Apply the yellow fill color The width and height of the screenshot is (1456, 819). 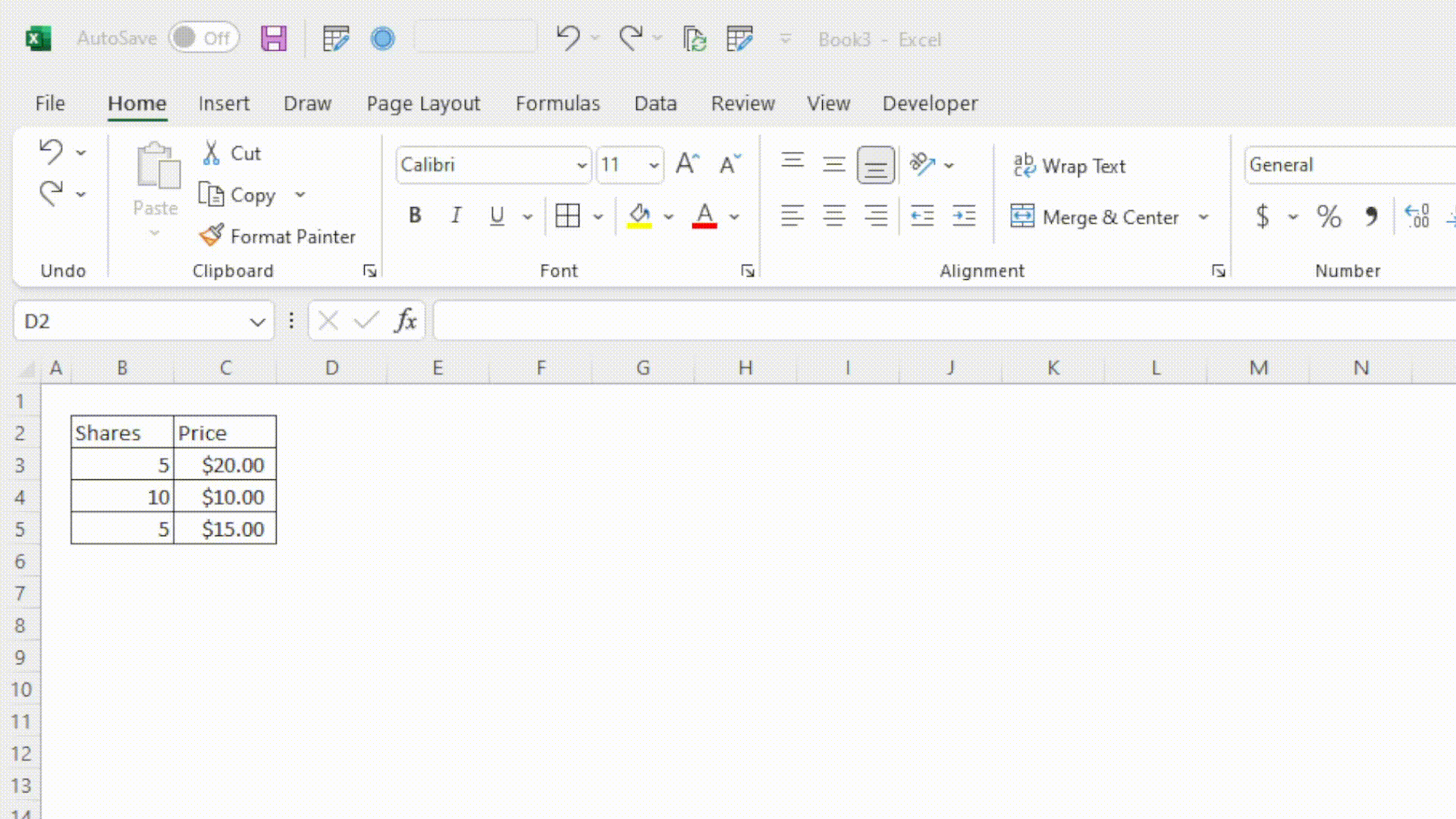(639, 216)
